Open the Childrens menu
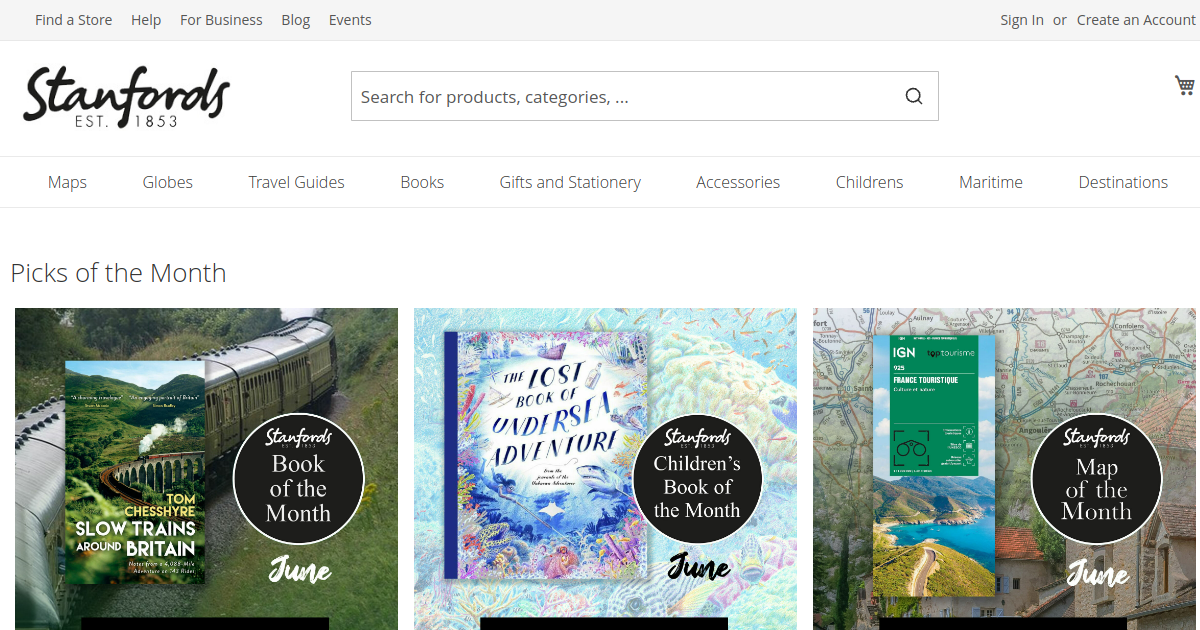1200x630 pixels. [870, 182]
